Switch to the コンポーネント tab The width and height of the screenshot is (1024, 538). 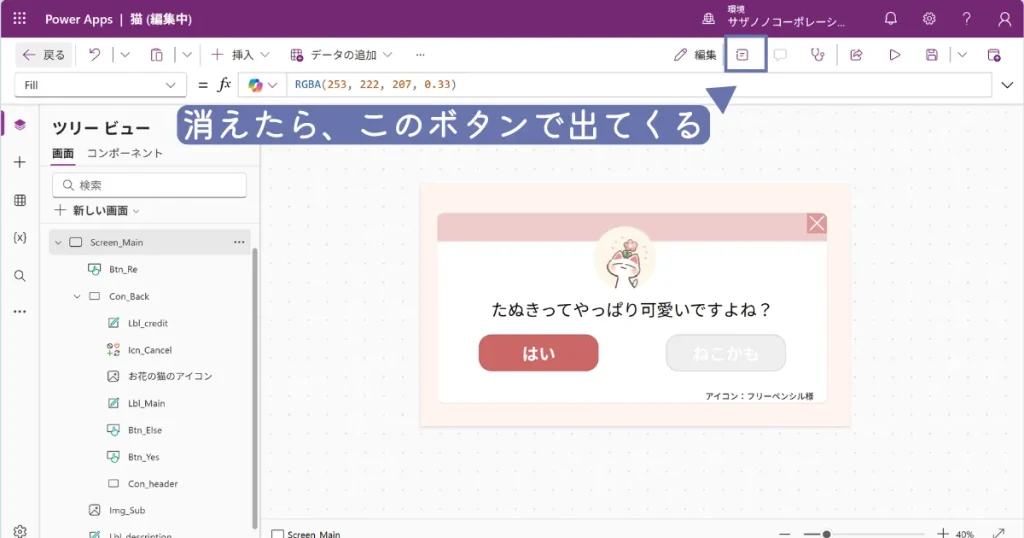tap(125, 153)
